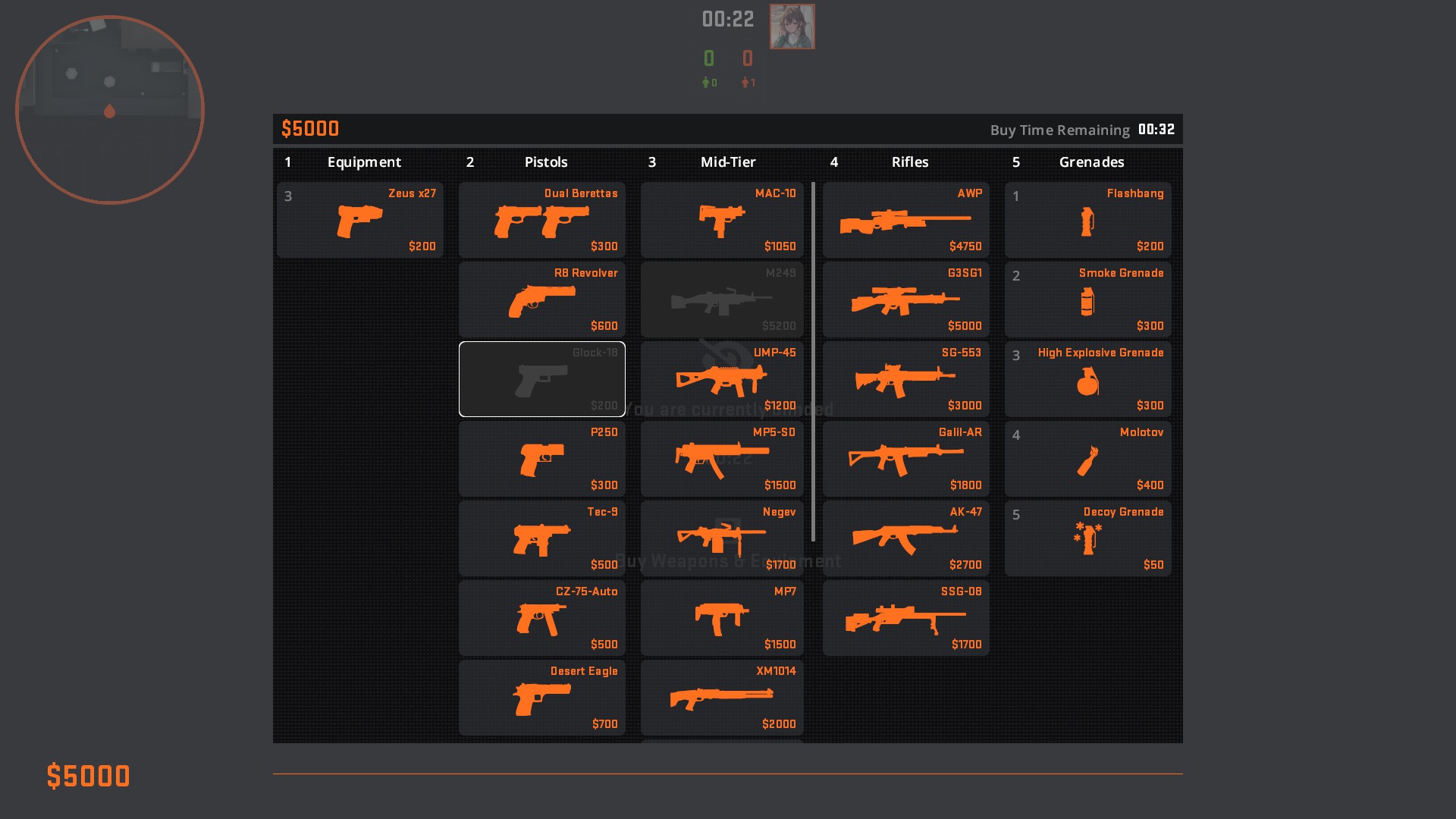Image resolution: width=1456 pixels, height=819 pixels.
Task: Open the Pistols category header
Action: coord(545,162)
